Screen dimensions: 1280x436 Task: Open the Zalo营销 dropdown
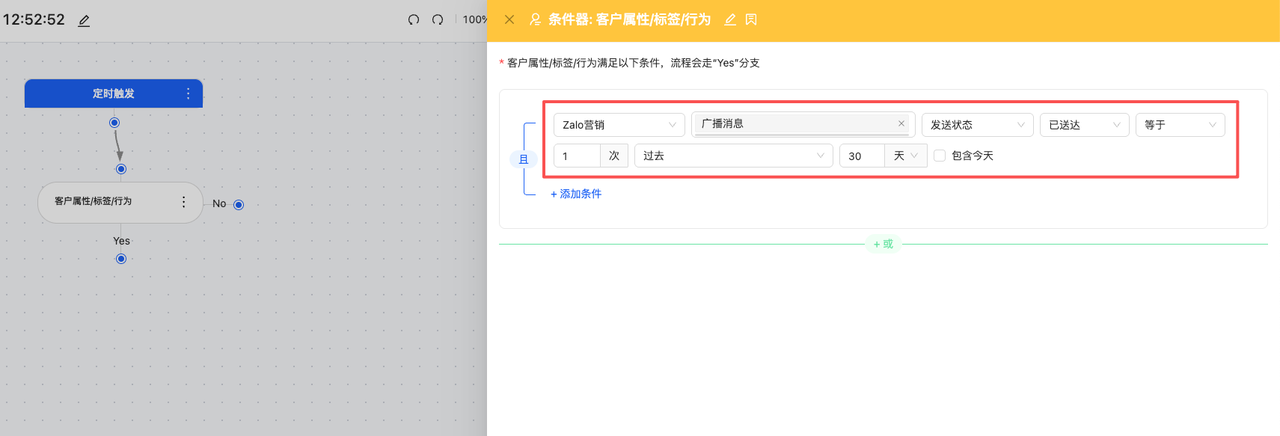618,125
